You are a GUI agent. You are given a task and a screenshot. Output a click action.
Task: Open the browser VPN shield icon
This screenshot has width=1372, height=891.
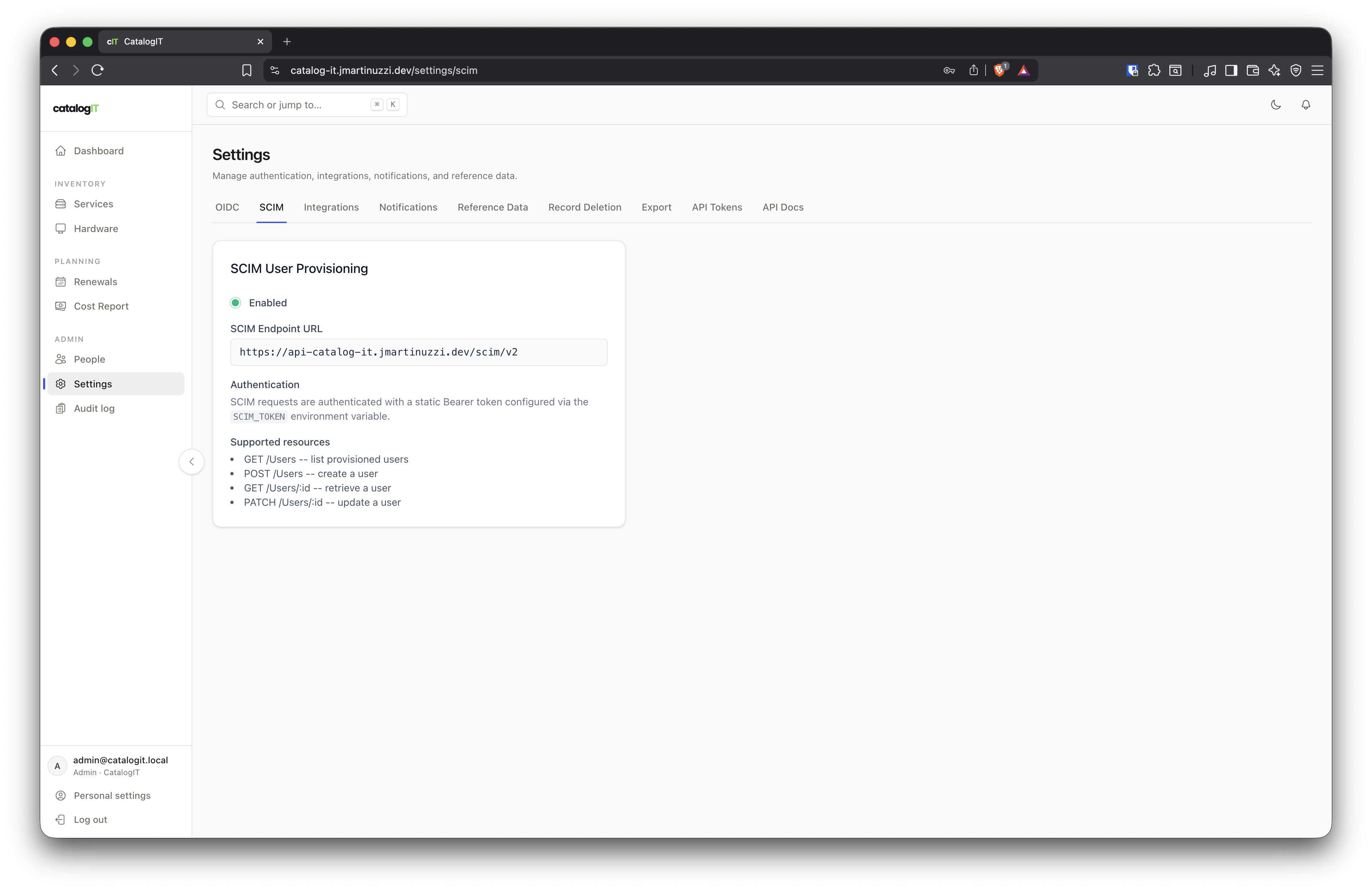(x=1296, y=70)
